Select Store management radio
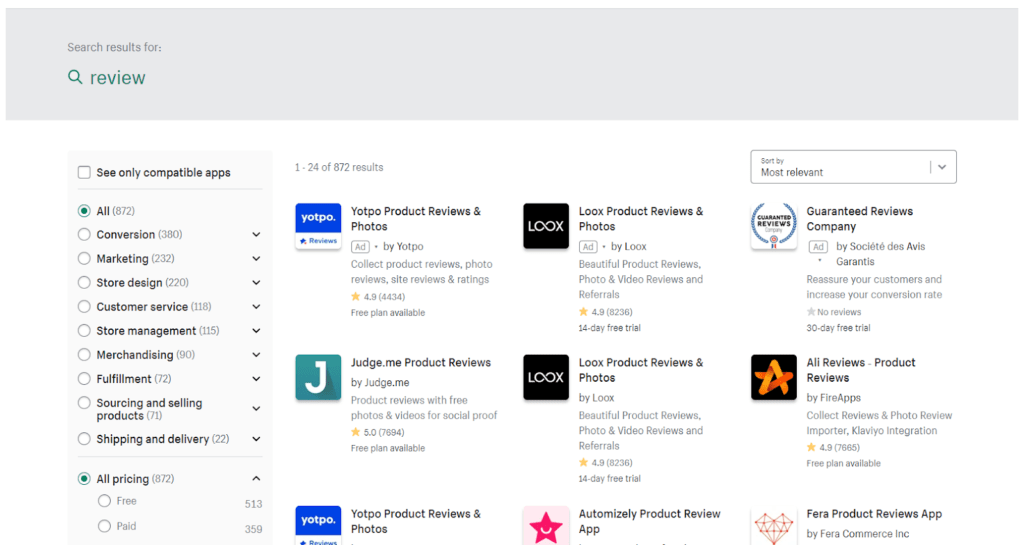Viewport: 1024px width, 545px height. pyautogui.click(x=84, y=331)
